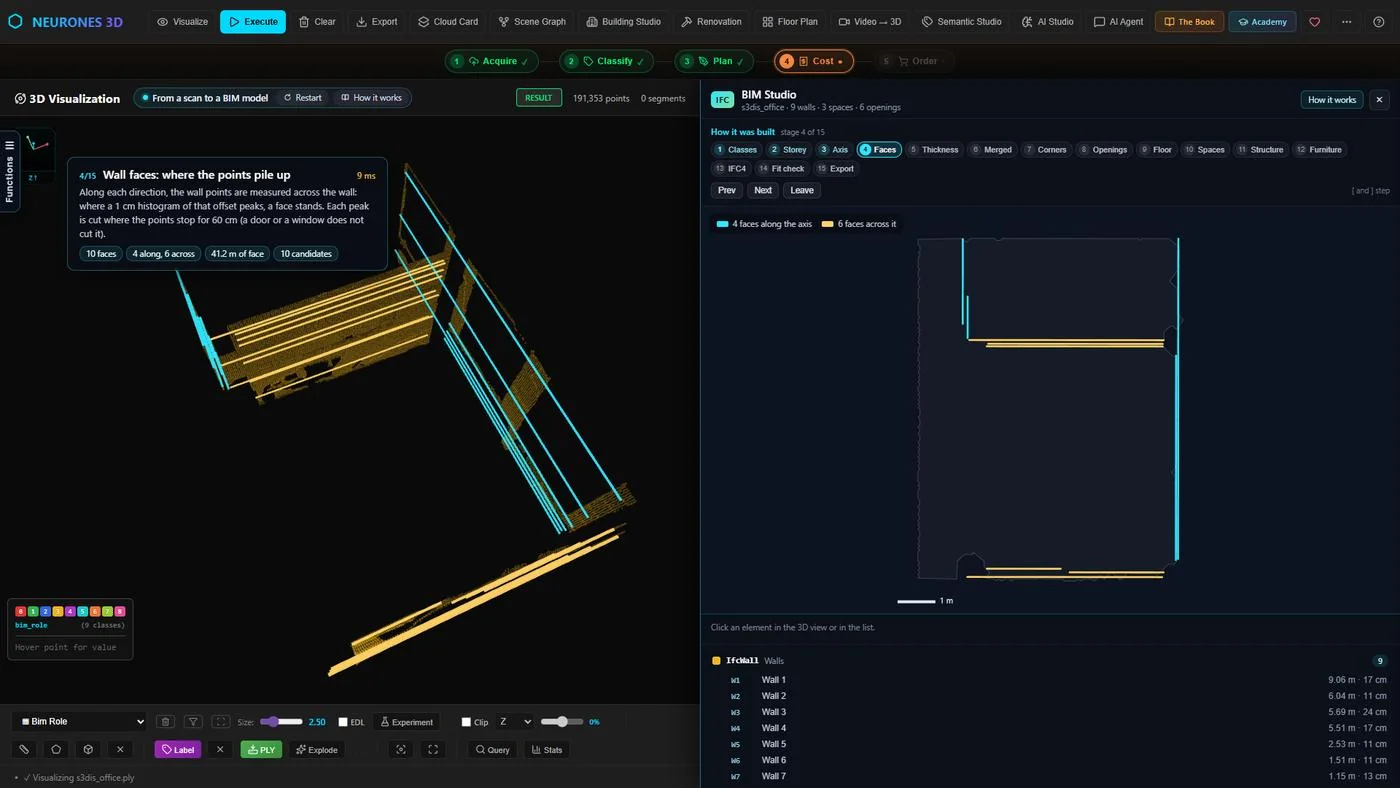Open the help question mark icon
This screenshot has height=788, width=1400.
(1379, 22)
